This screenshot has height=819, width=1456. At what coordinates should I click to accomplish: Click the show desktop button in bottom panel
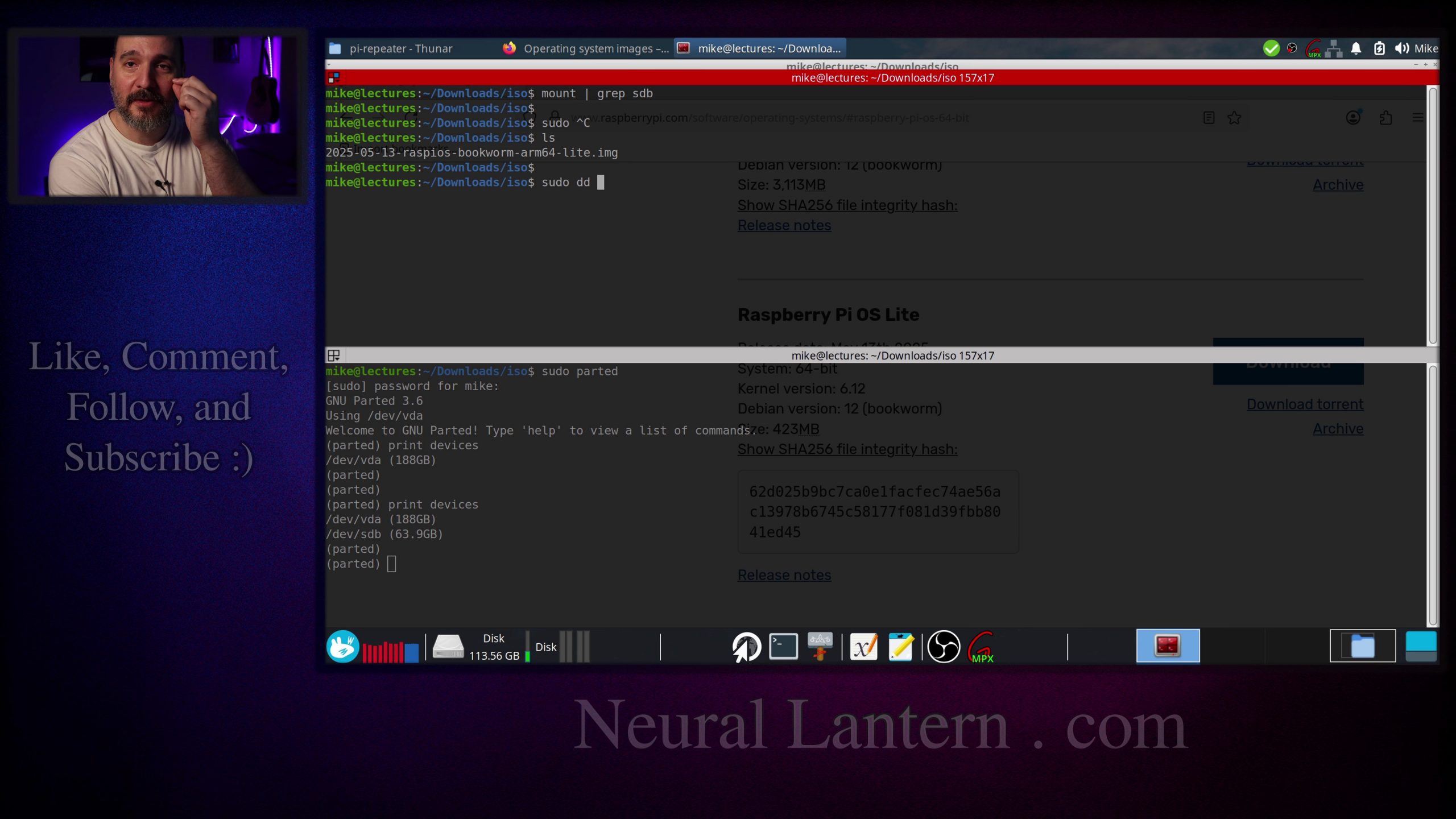pos(1421,646)
